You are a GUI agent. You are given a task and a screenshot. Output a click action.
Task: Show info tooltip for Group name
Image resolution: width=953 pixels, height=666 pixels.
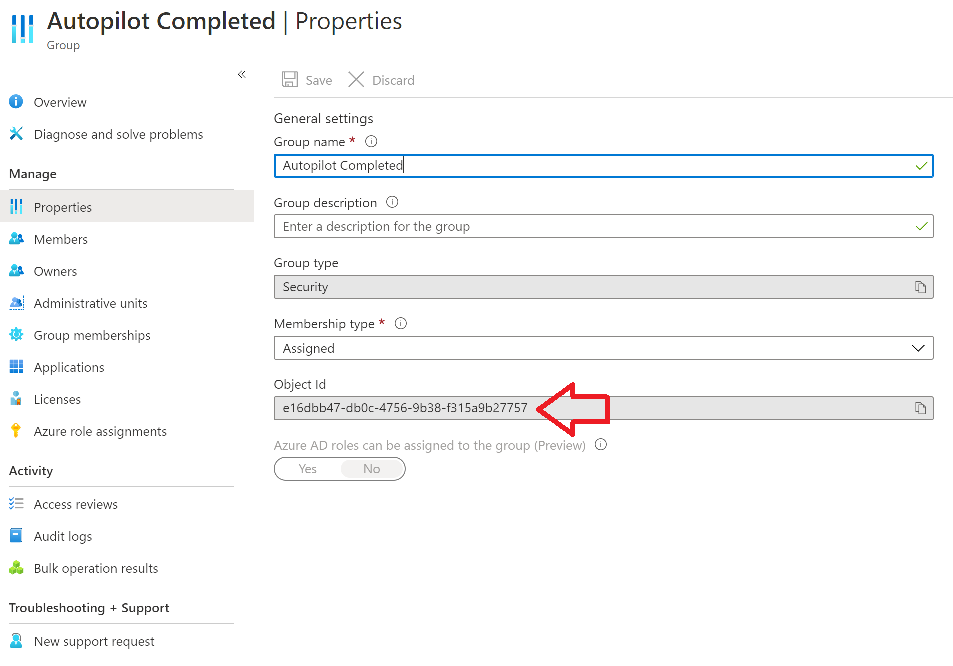pos(371,142)
